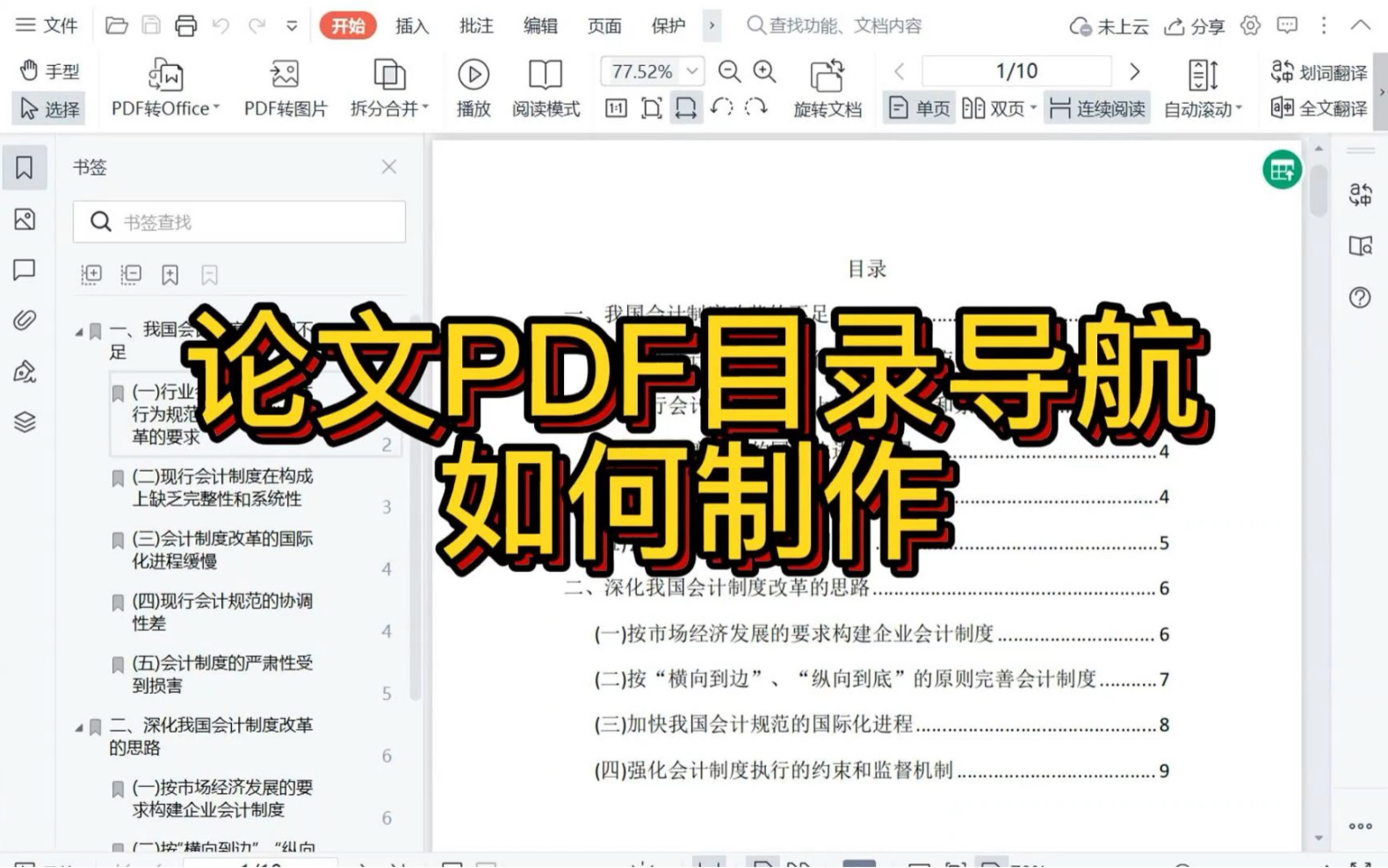Open the 拆分合并 dropdown
This screenshot has width=1388, height=868.
[x=389, y=88]
